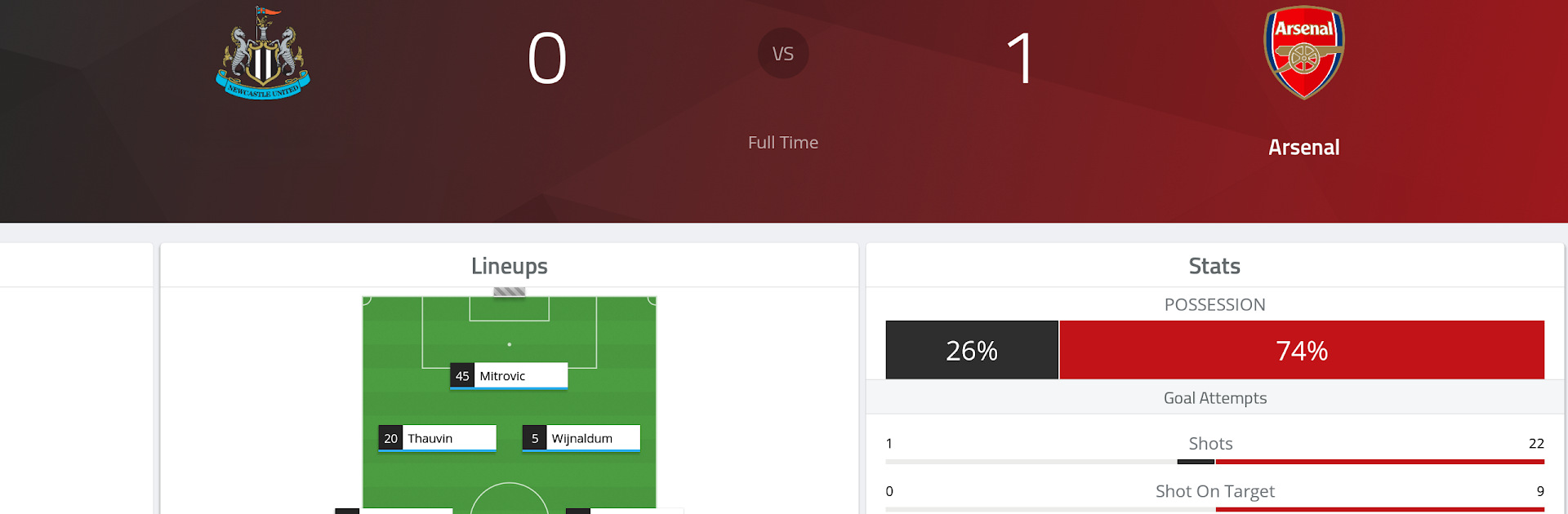Click number 5 shirt badge

[534, 438]
